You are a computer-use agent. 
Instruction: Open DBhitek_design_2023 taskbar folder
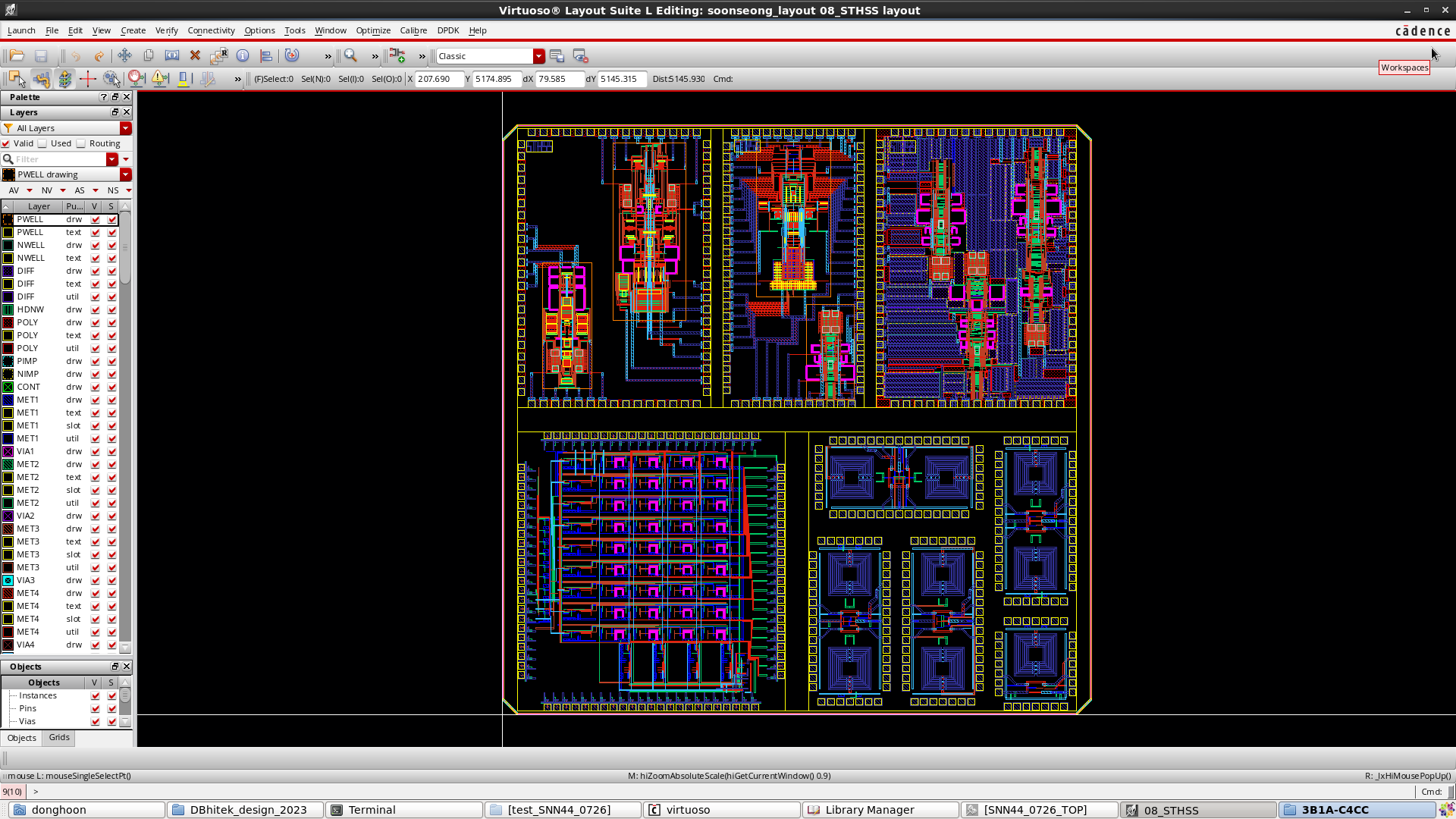[x=246, y=810]
